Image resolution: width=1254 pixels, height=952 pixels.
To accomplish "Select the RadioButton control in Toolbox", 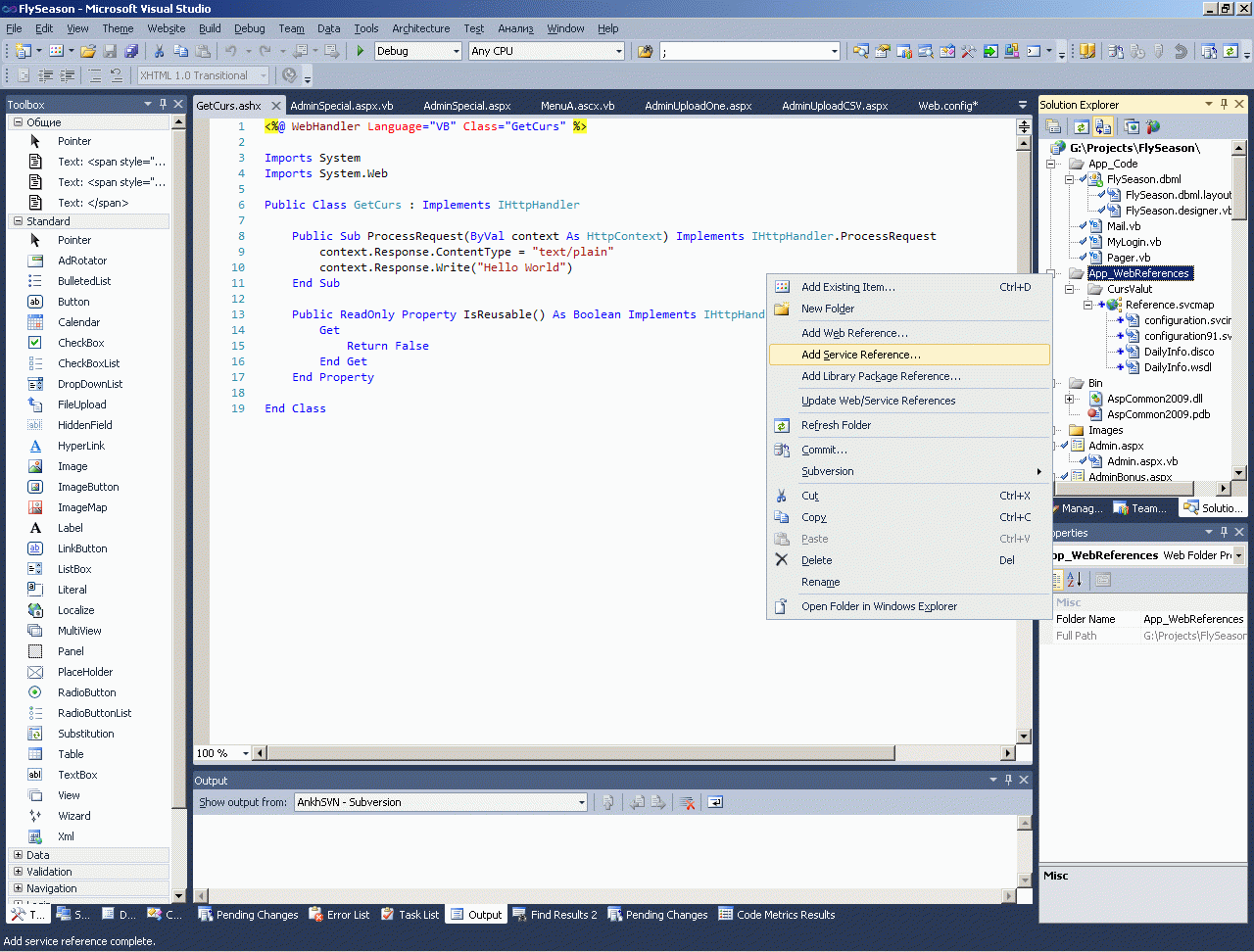I will [86, 692].
